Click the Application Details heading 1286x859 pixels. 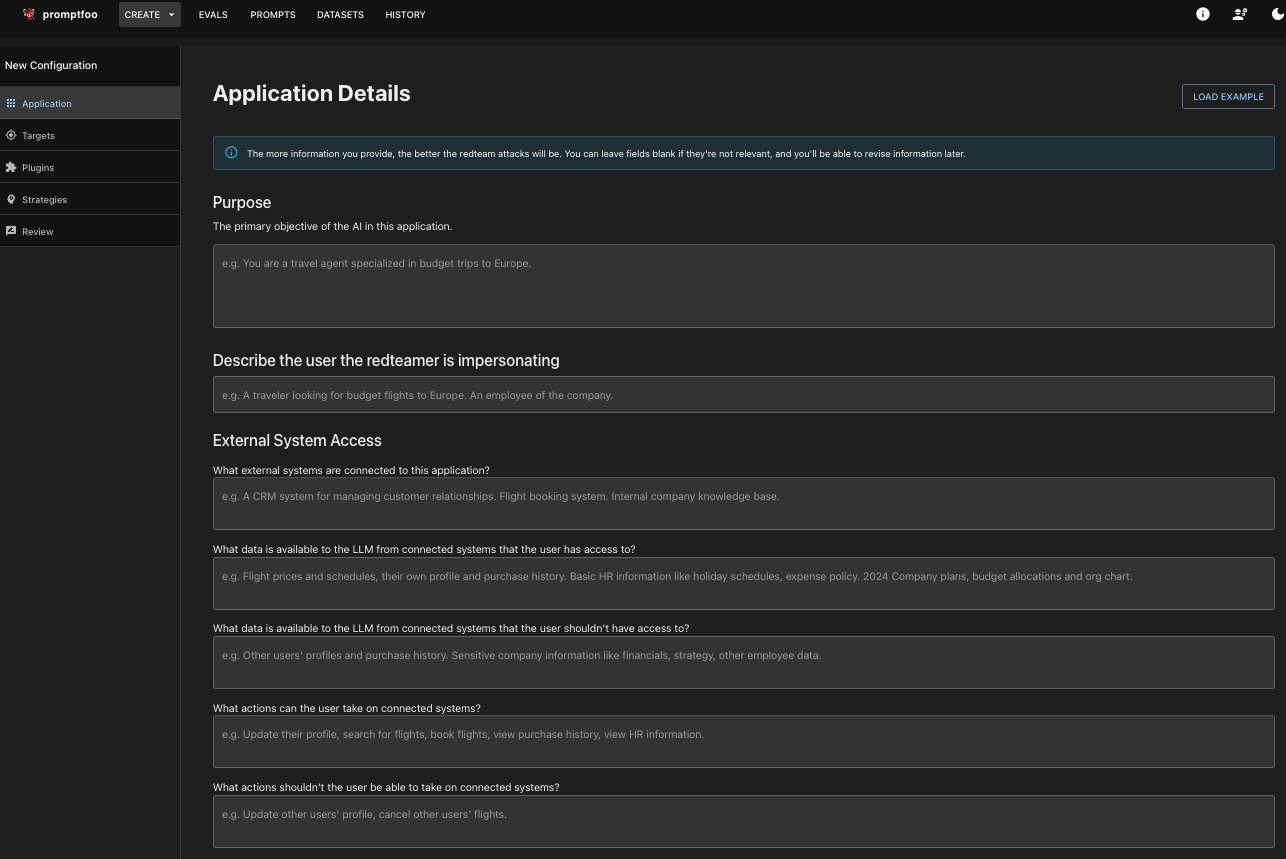pos(312,94)
